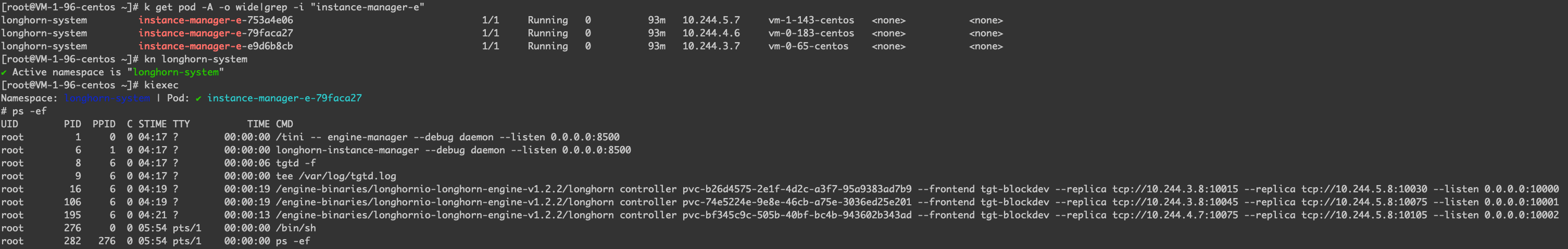Click the green checkmark next to Pod
Viewport: 1568px width, 249px height.
(x=198, y=98)
